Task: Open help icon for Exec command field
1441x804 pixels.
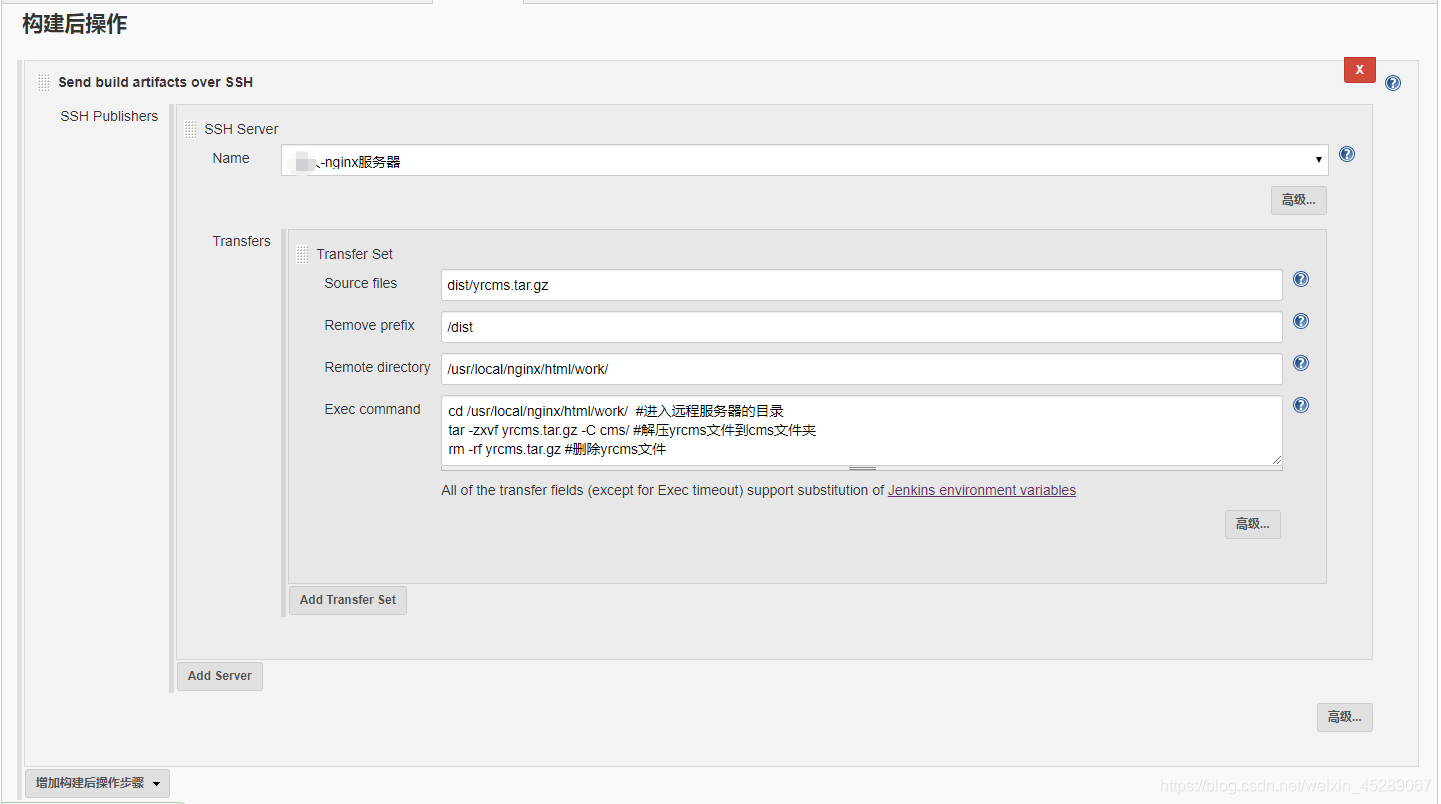Action: pos(1301,405)
